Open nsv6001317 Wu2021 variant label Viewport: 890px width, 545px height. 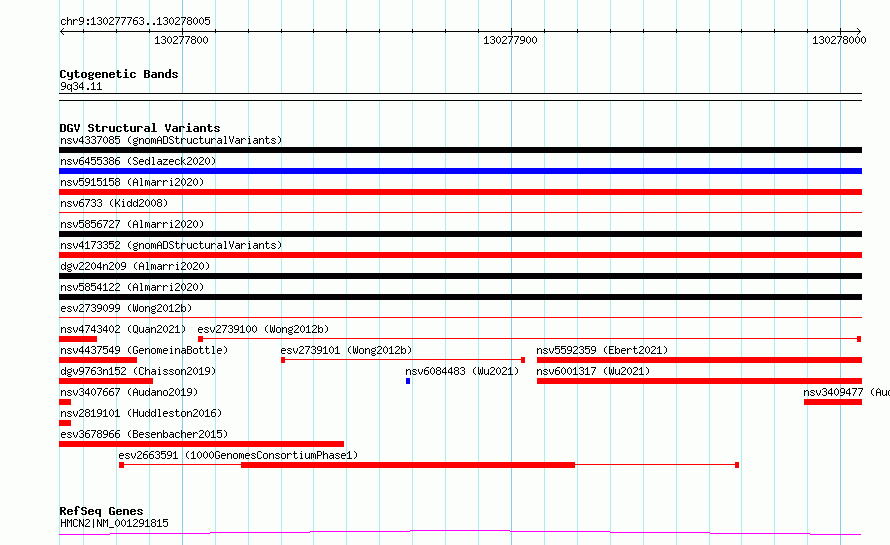coord(593,371)
